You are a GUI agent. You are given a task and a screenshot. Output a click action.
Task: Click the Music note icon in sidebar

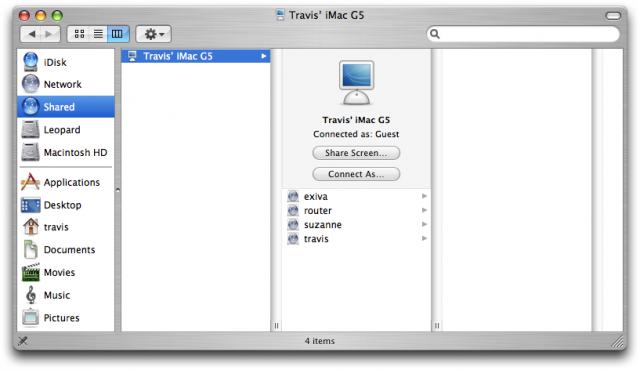click(31, 295)
